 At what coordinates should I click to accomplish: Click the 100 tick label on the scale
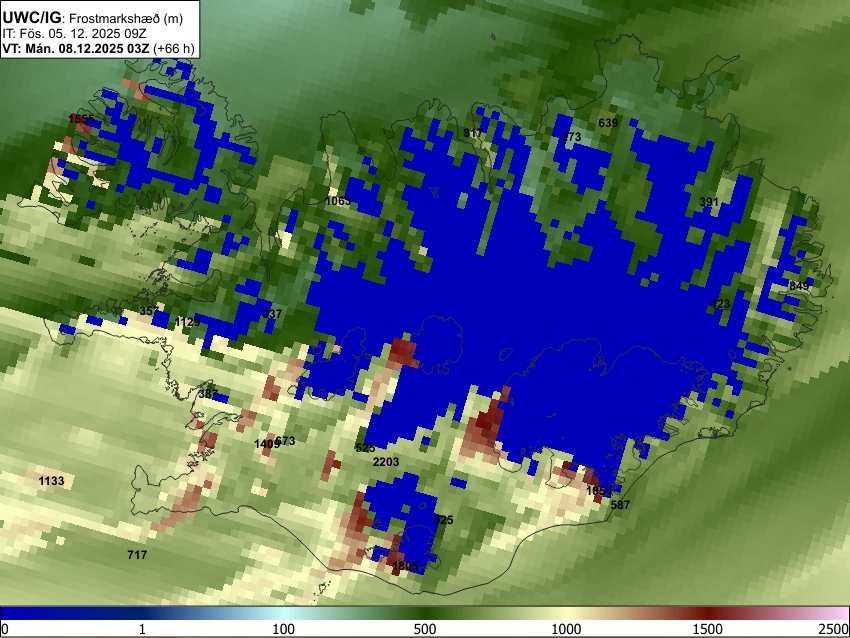pos(284,629)
